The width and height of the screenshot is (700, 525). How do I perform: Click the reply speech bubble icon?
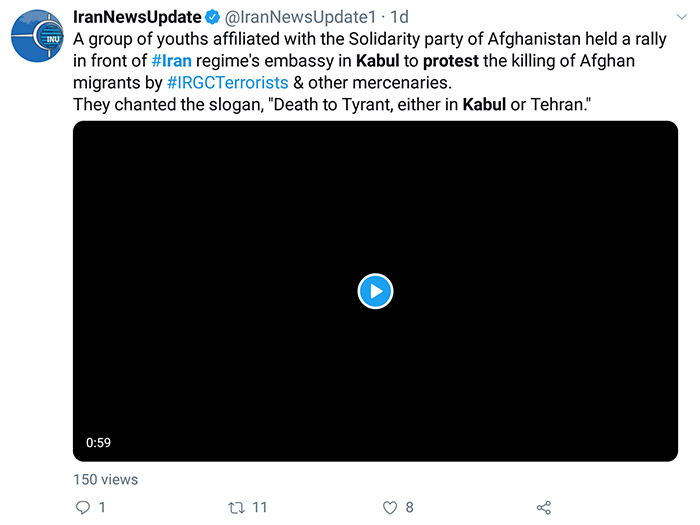click(x=83, y=507)
